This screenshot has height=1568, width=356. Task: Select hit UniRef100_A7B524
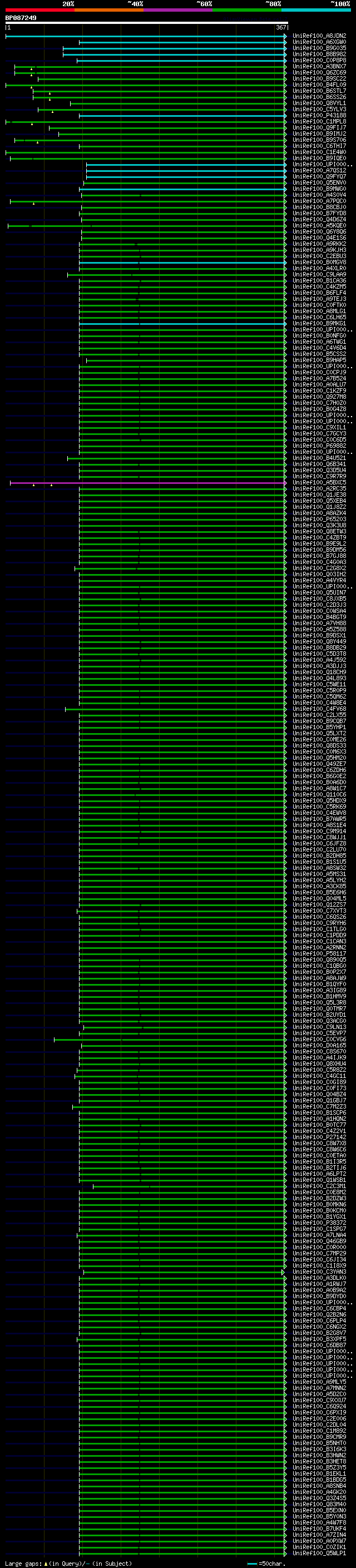(x=319, y=379)
